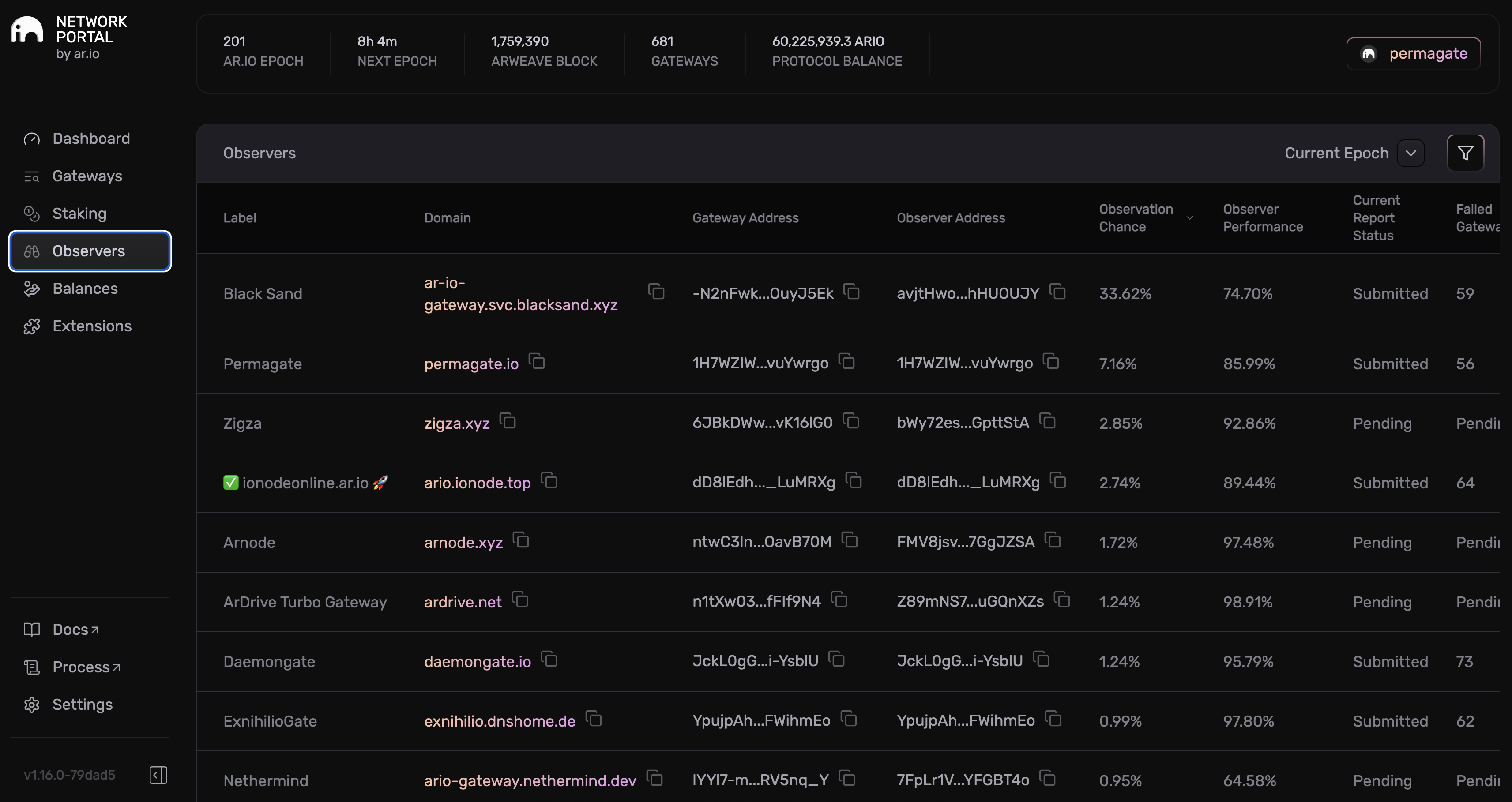The width and height of the screenshot is (1512, 802).
Task: Navigate to Balances in sidebar
Action: (x=85, y=289)
